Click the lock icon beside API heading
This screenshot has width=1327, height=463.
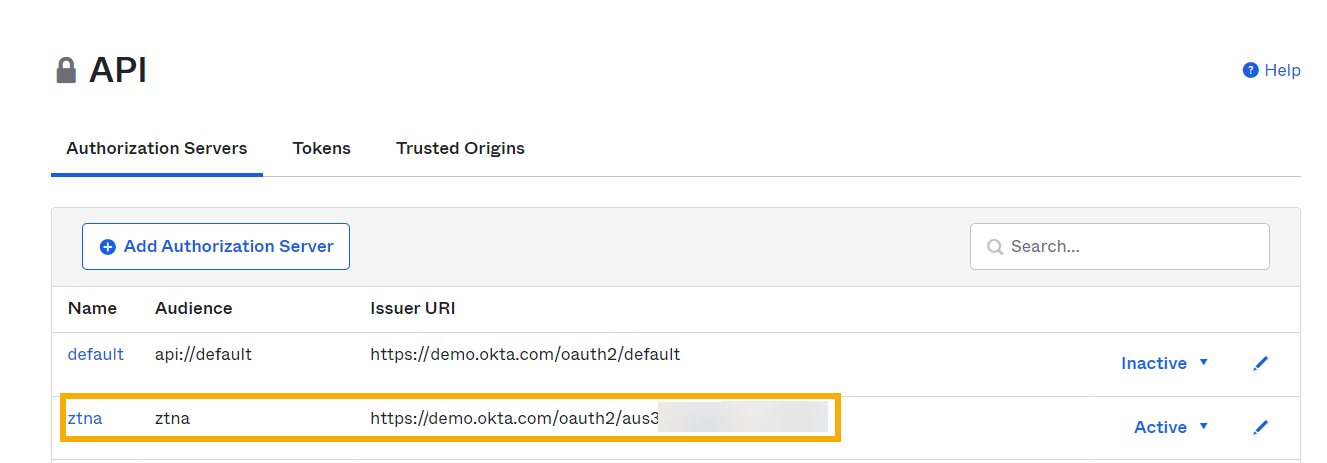pos(66,71)
